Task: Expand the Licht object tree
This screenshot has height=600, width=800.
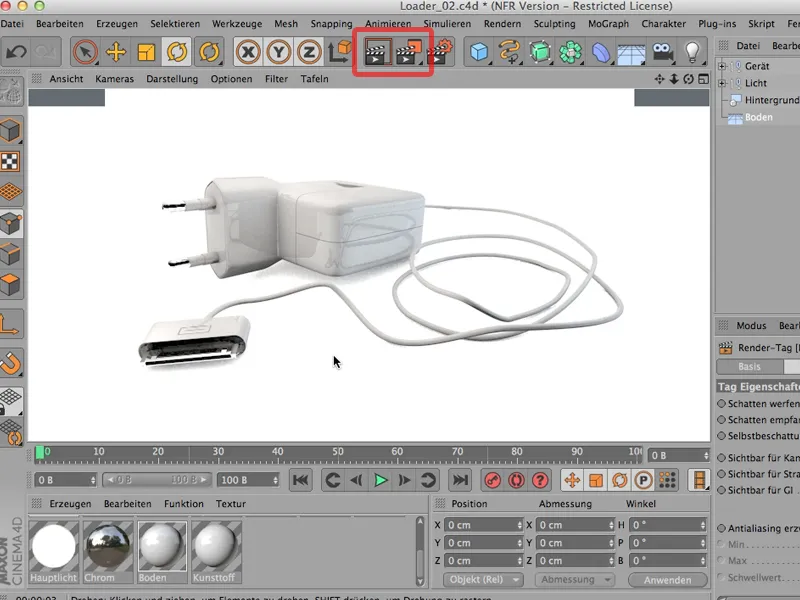Action: point(722,83)
